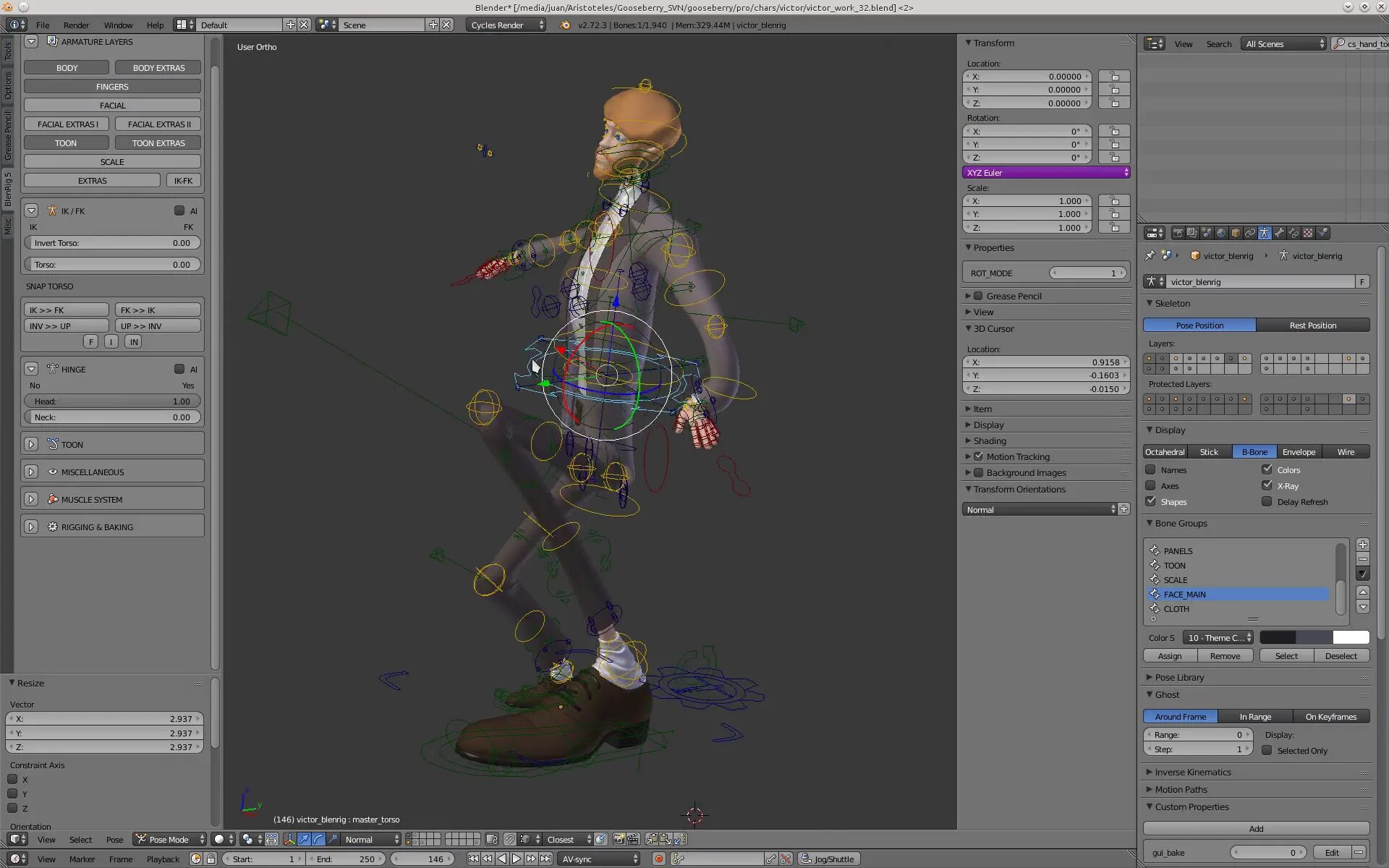Open the AV-sync dropdown
Screen dimensions: 1389x868
click(x=598, y=859)
